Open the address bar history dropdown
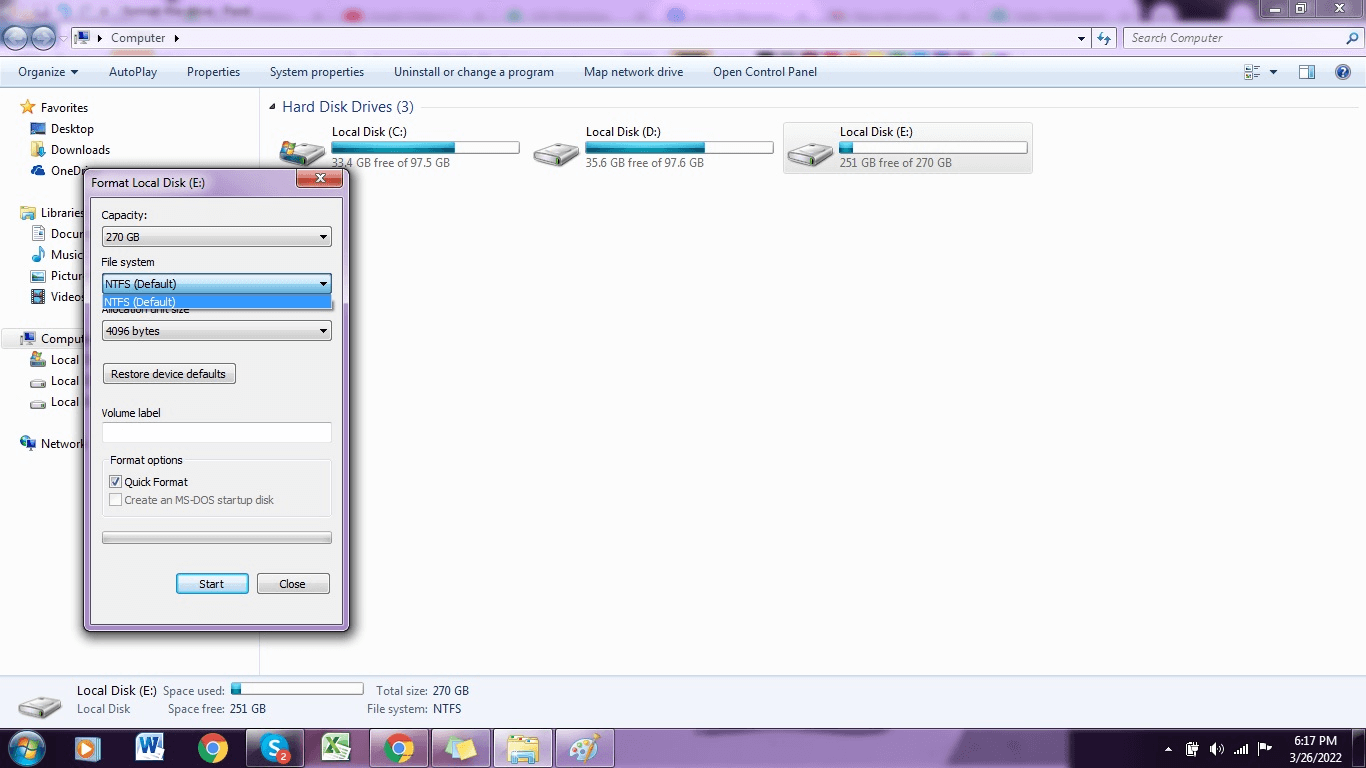 (1082, 38)
